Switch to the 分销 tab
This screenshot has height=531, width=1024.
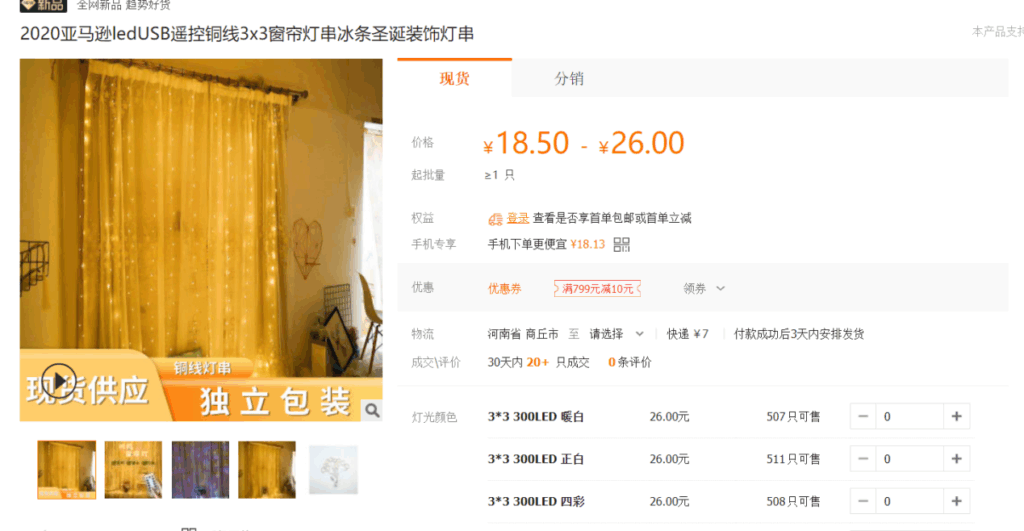(569, 78)
